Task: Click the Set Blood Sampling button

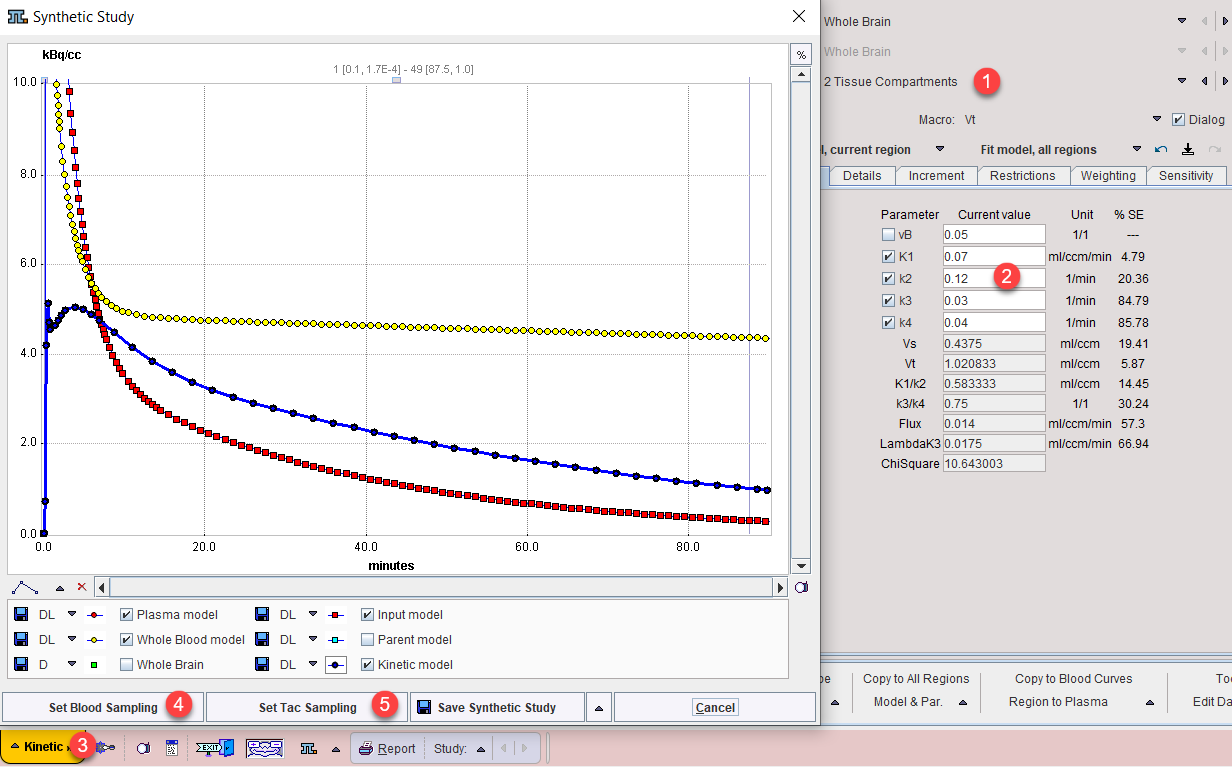Action: pyautogui.click(x=103, y=708)
